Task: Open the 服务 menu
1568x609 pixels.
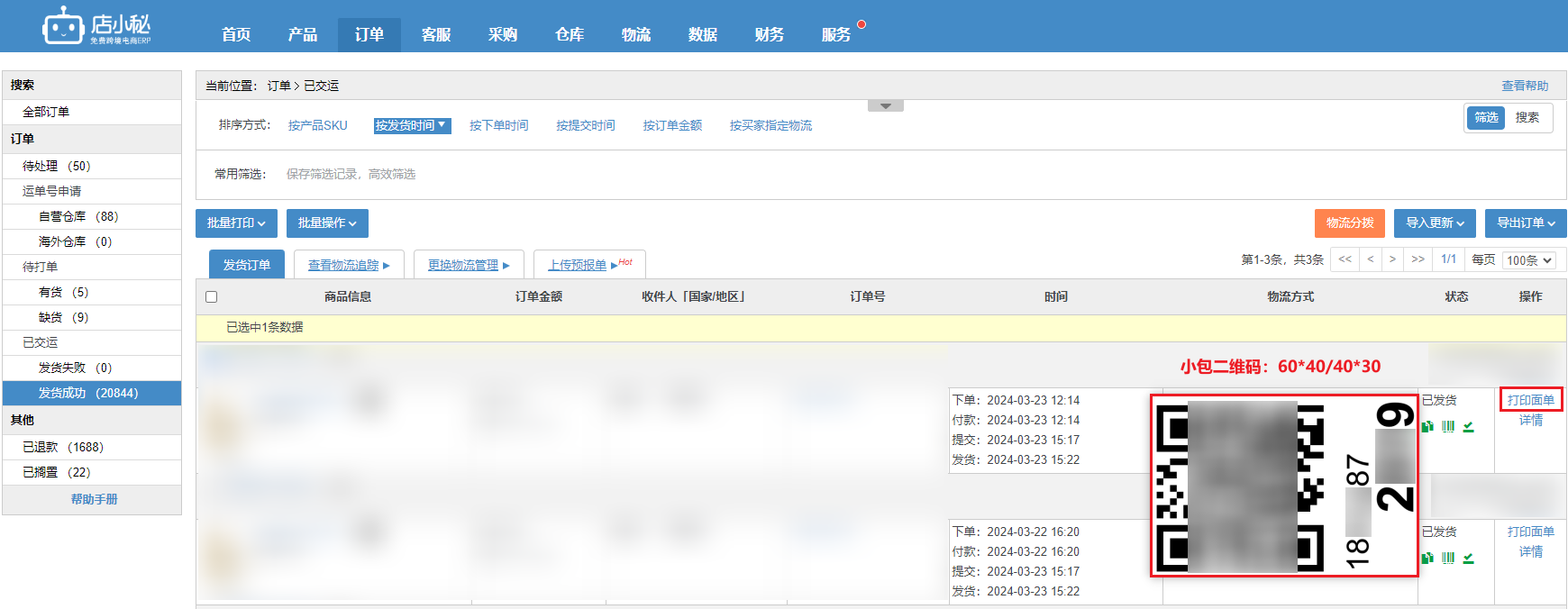Action: [x=836, y=34]
